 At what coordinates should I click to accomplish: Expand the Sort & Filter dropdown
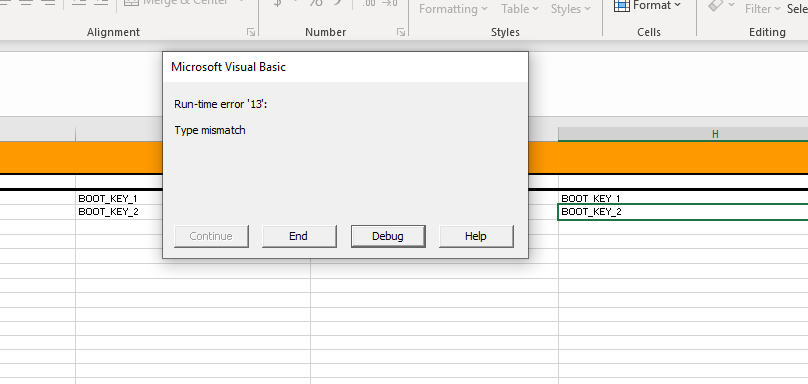pyautogui.click(x=763, y=9)
